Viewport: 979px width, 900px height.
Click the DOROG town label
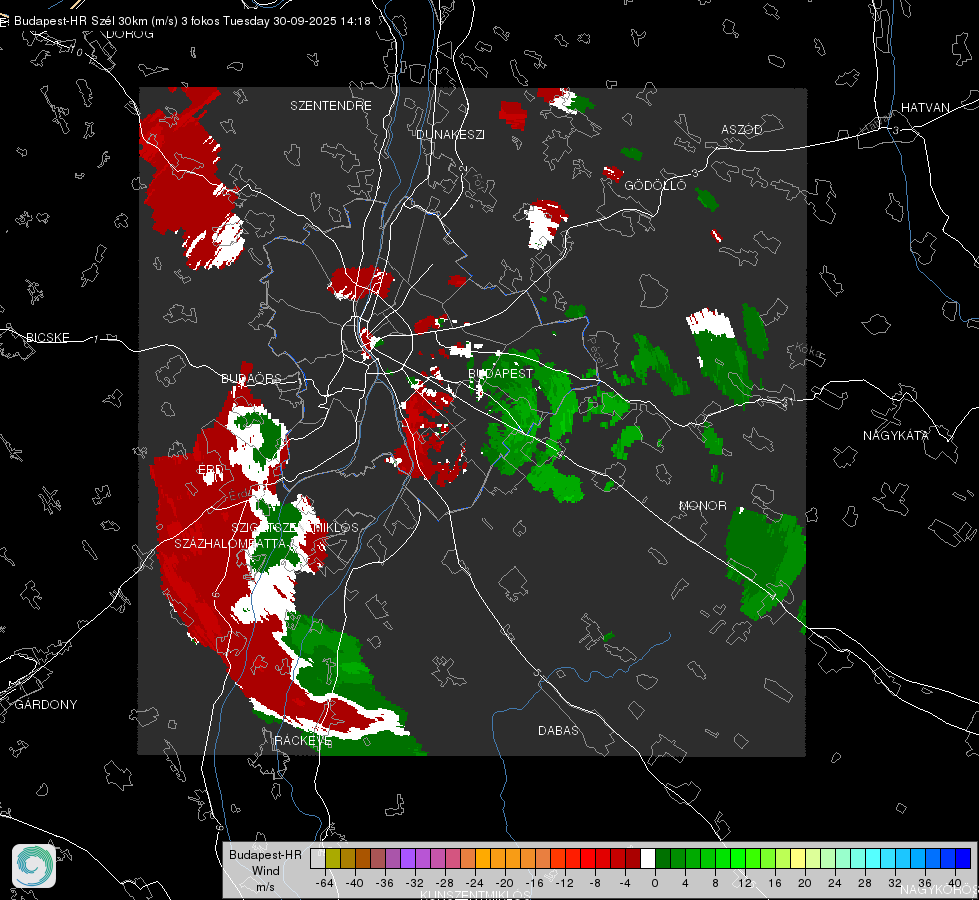(130, 34)
